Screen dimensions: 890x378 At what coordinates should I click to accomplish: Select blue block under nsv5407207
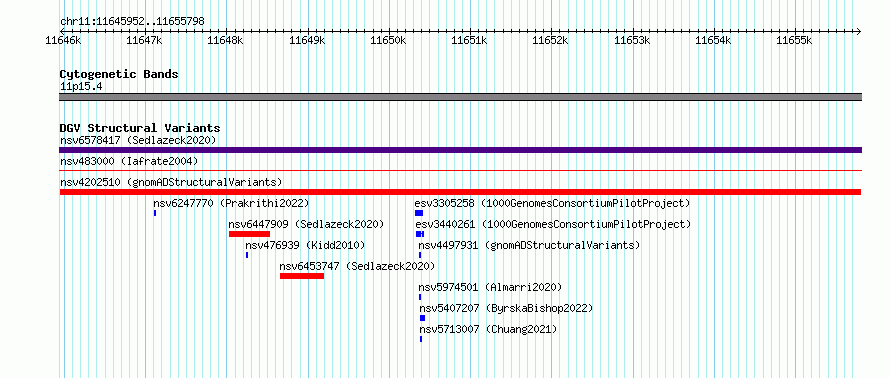point(422,318)
